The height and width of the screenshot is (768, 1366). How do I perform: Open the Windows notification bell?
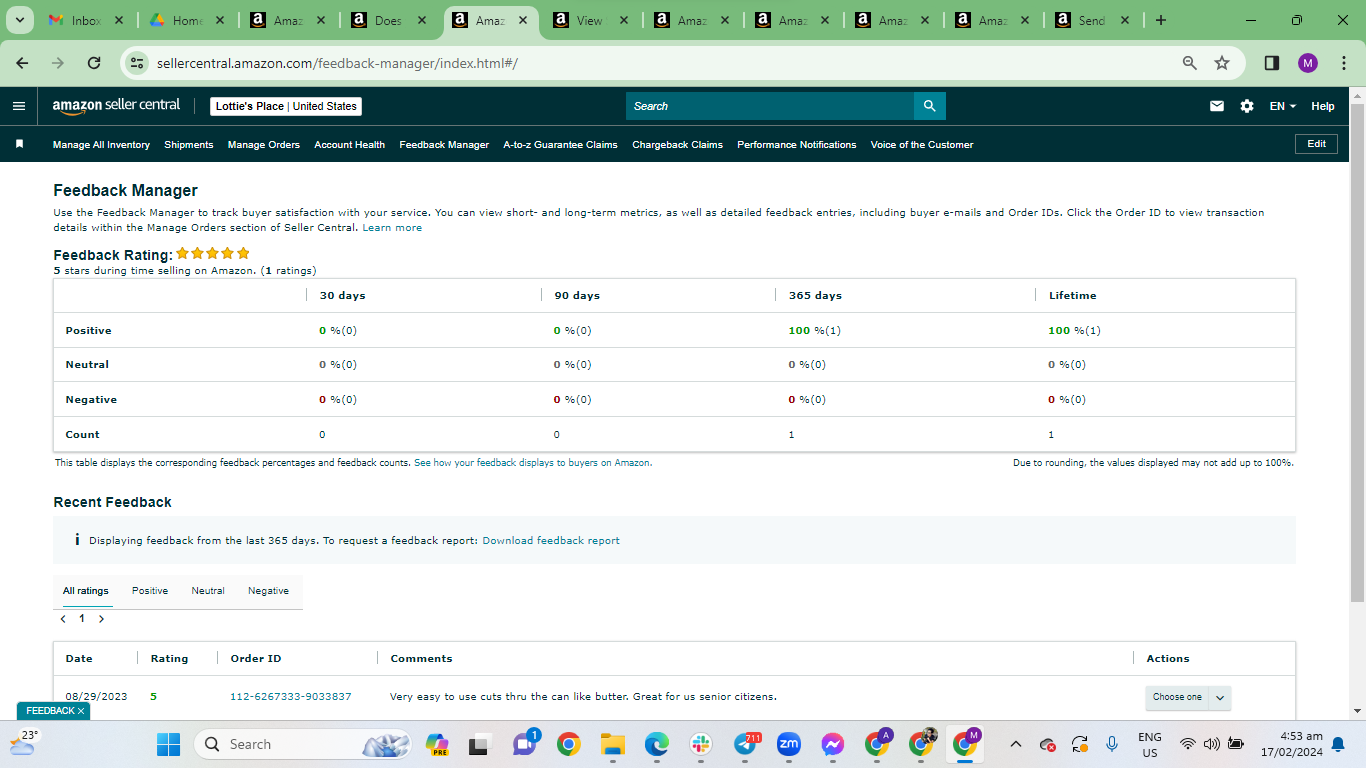pyautogui.click(x=1338, y=744)
